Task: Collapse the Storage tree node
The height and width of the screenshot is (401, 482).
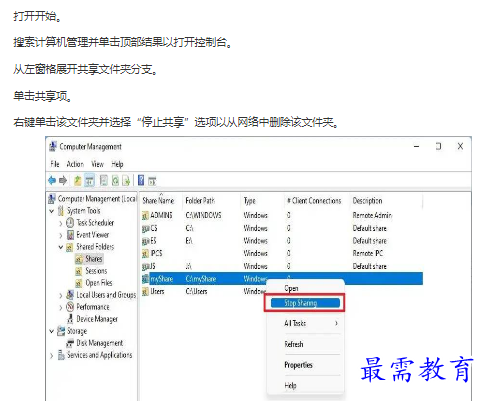Action: [x=52, y=331]
